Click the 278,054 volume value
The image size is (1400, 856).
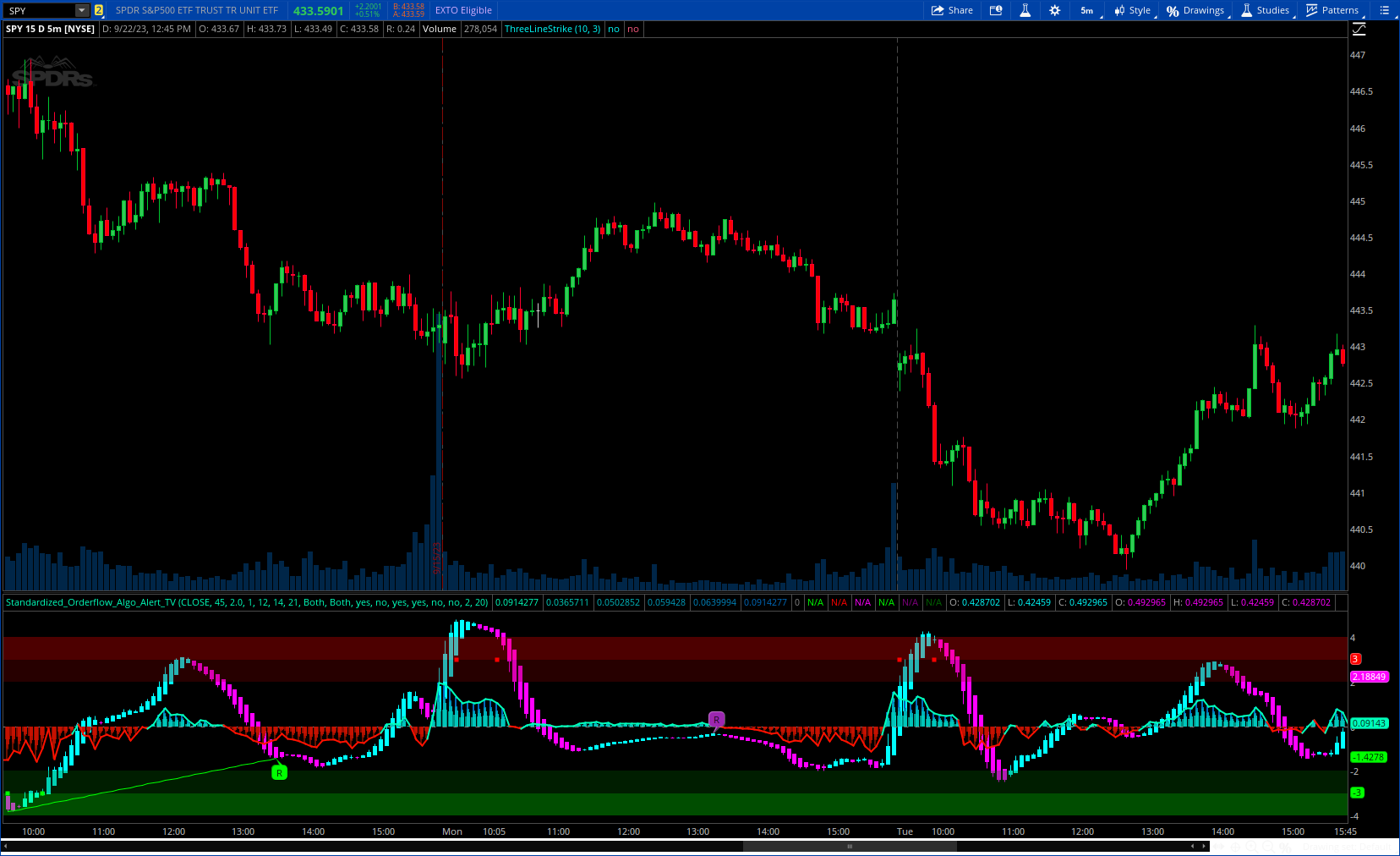(480, 29)
